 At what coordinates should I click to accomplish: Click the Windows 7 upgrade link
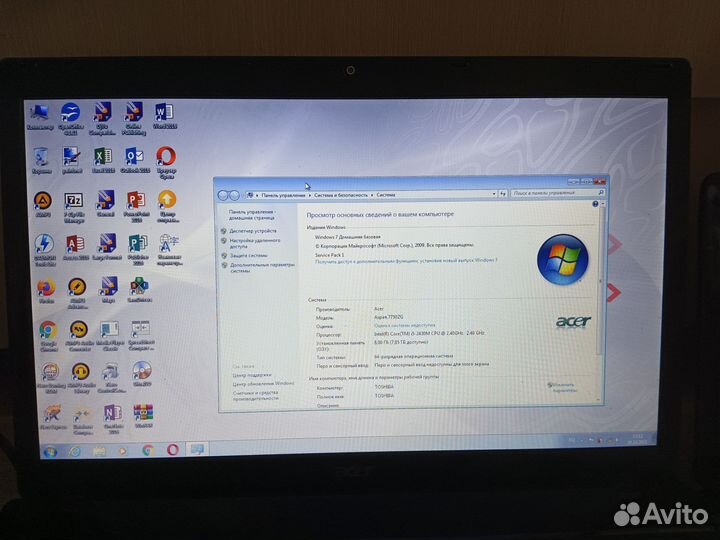(406, 261)
